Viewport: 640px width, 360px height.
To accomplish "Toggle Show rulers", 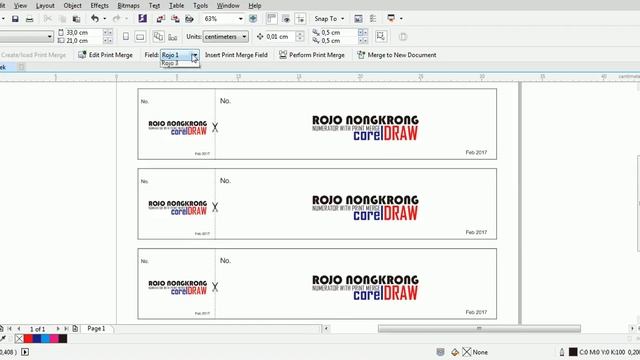I will (x=271, y=18).
